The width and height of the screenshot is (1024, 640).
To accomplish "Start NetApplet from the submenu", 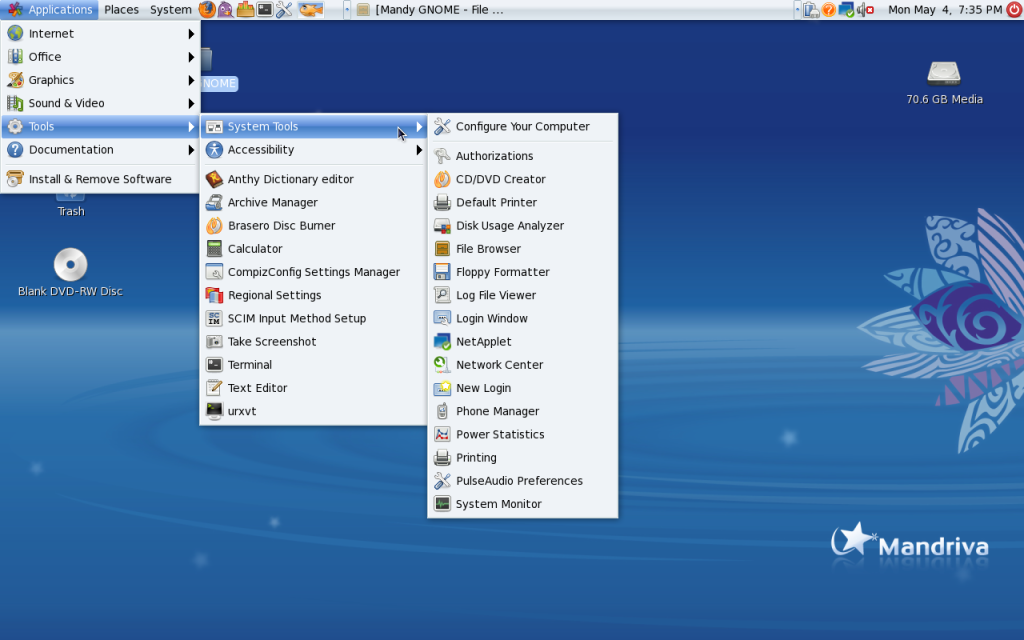I will click(x=522, y=342).
